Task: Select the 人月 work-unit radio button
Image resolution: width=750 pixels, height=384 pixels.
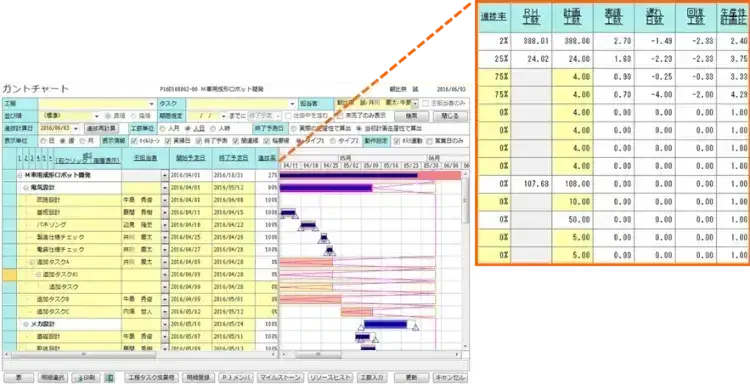Action: tap(163, 129)
